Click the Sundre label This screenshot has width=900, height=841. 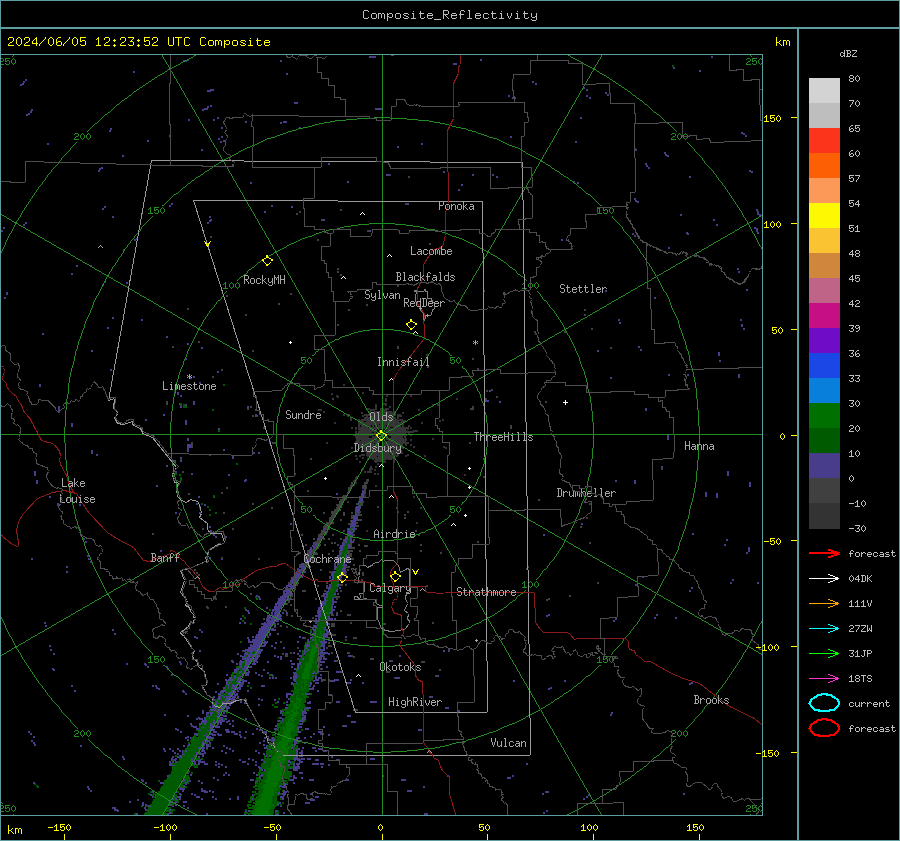tap(303, 414)
